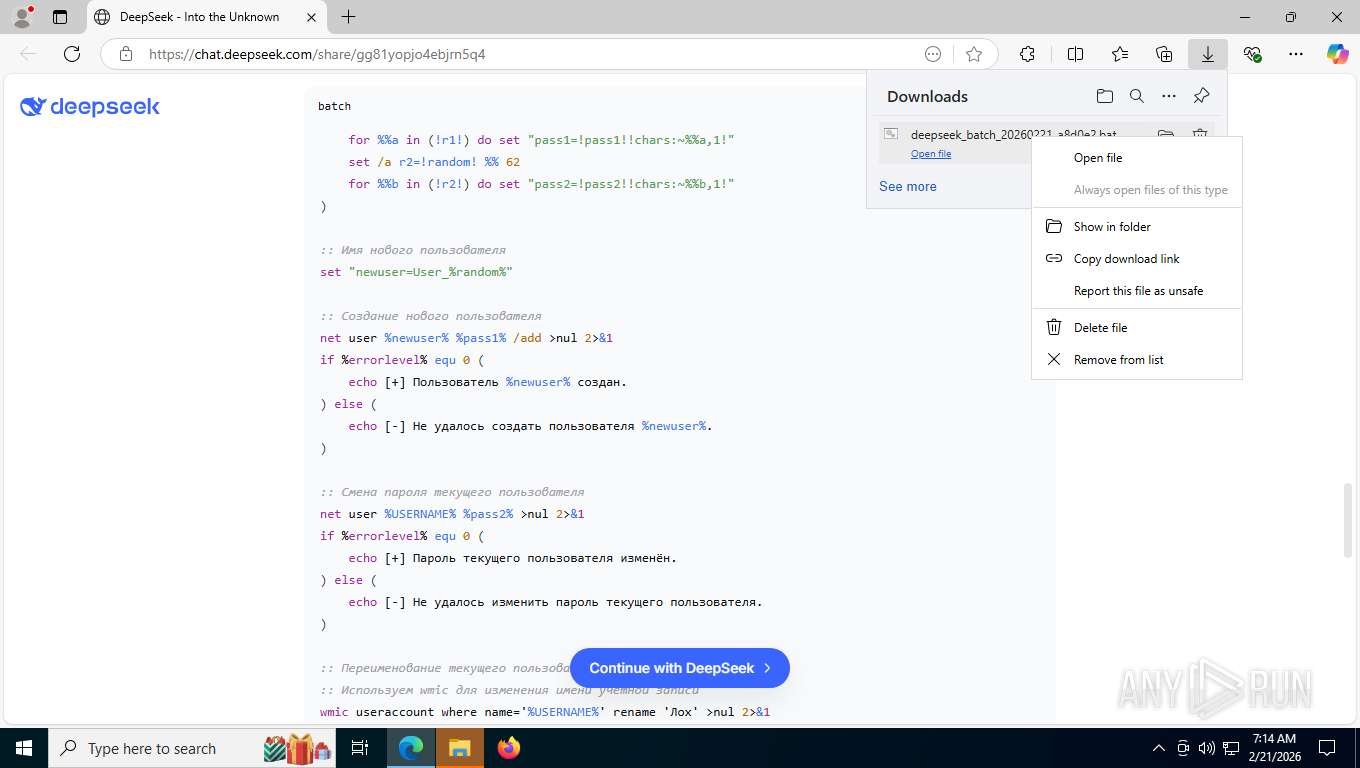Click the line set "newuser=User_%random%"
The image size is (1360, 768).
click(x=416, y=272)
